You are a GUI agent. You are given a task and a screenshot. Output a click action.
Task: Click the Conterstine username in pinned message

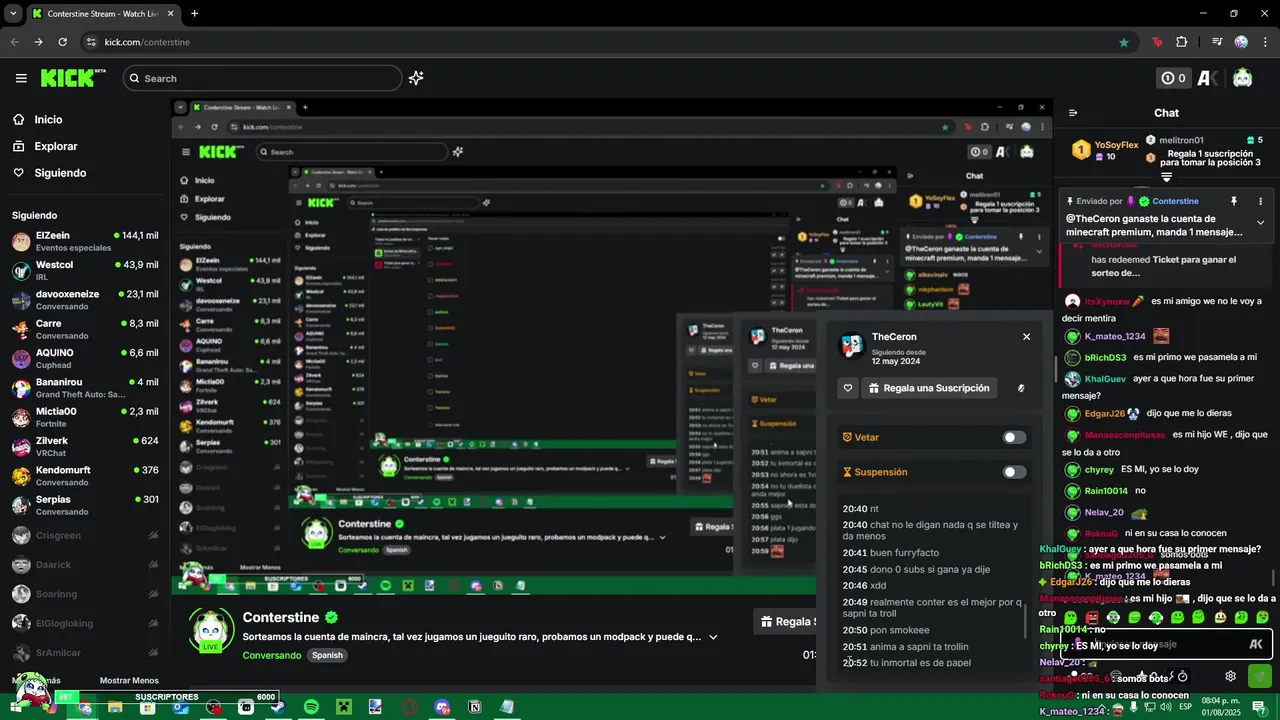[1175, 201]
